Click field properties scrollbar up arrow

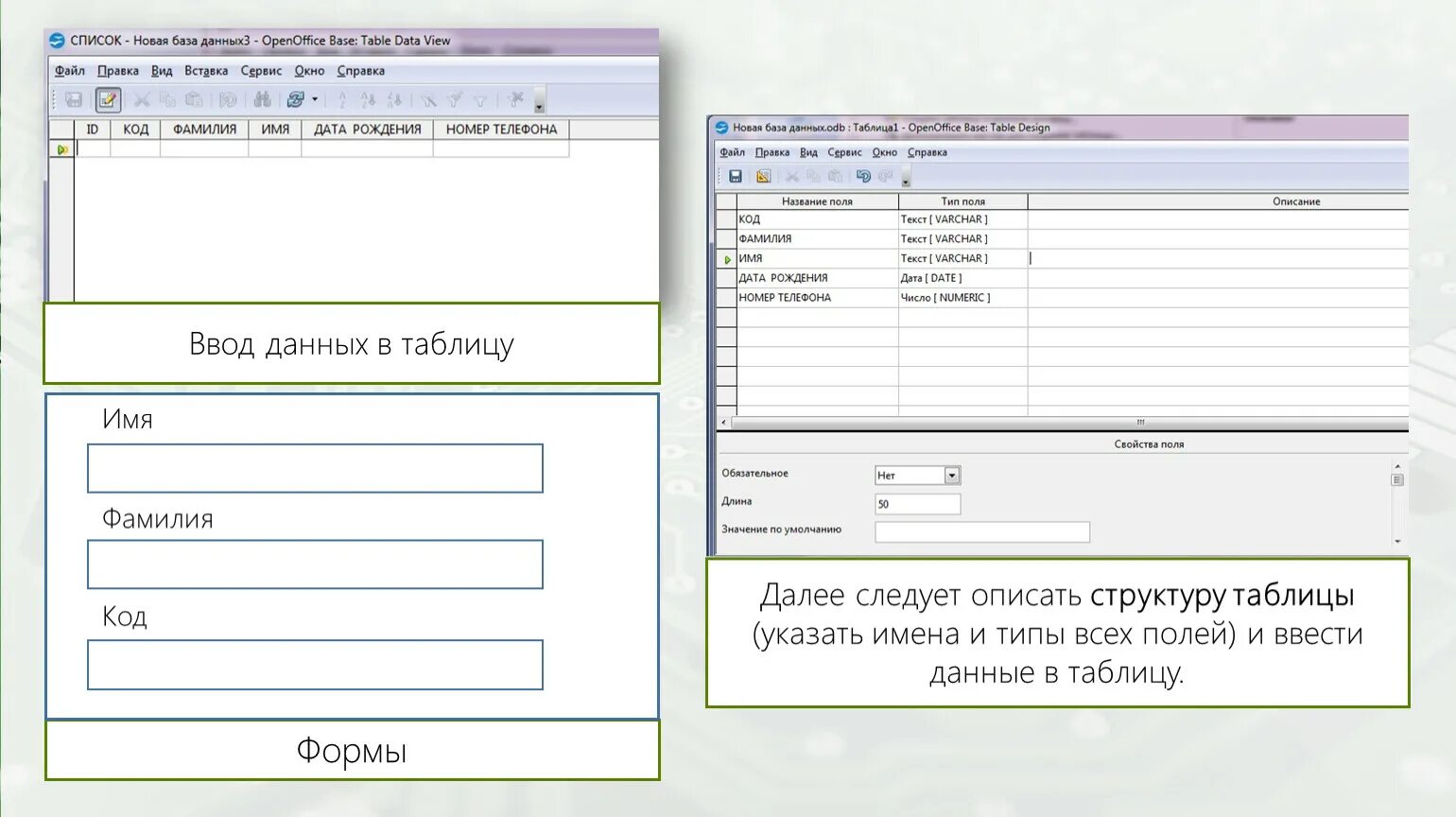click(1397, 466)
